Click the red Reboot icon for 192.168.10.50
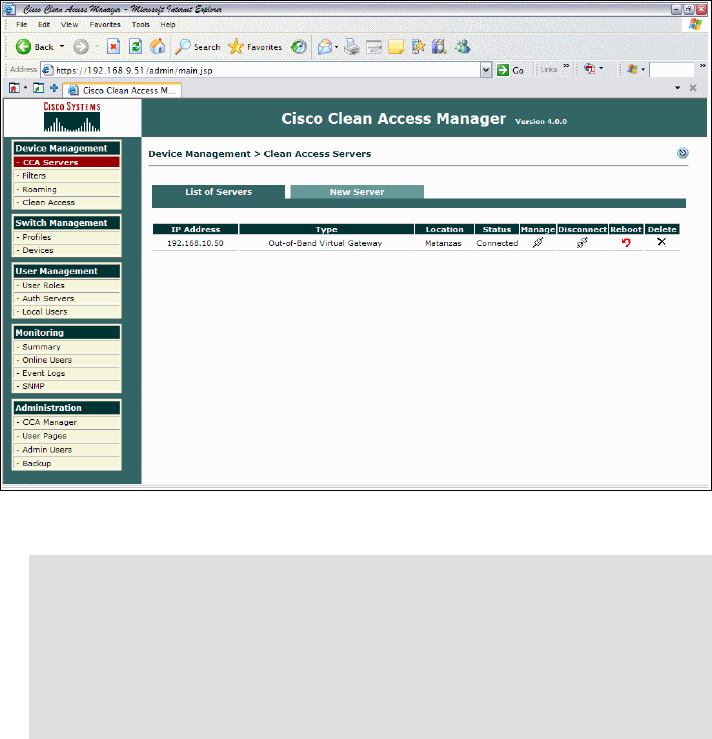 626,242
